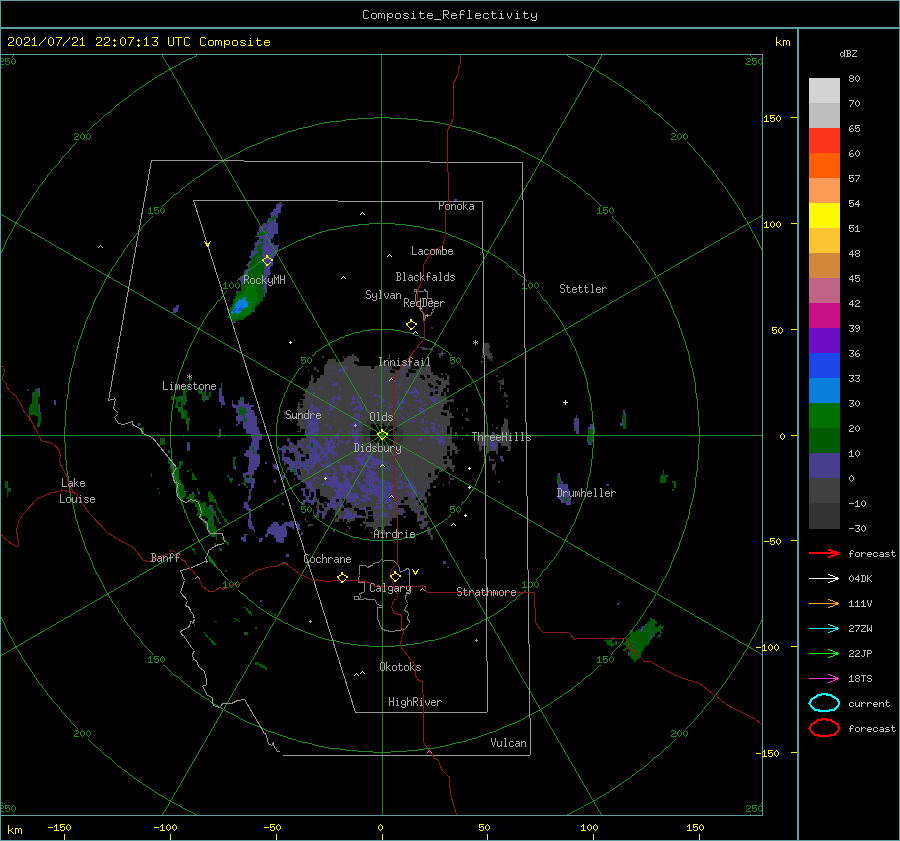Click the yellow diamond marker near Cochrane
The width and height of the screenshot is (900, 841).
343,577
